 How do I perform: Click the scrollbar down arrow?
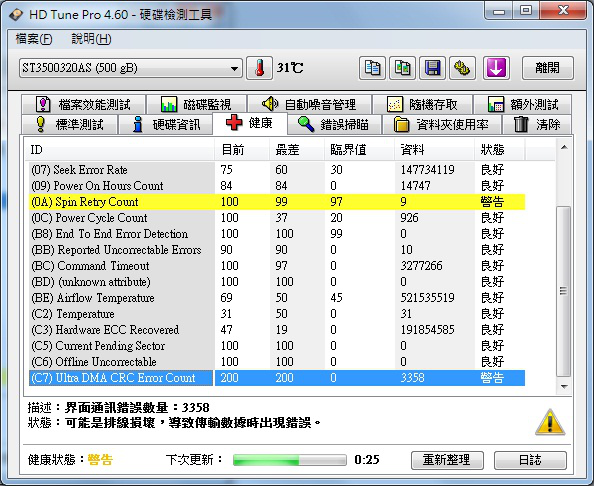point(564,387)
